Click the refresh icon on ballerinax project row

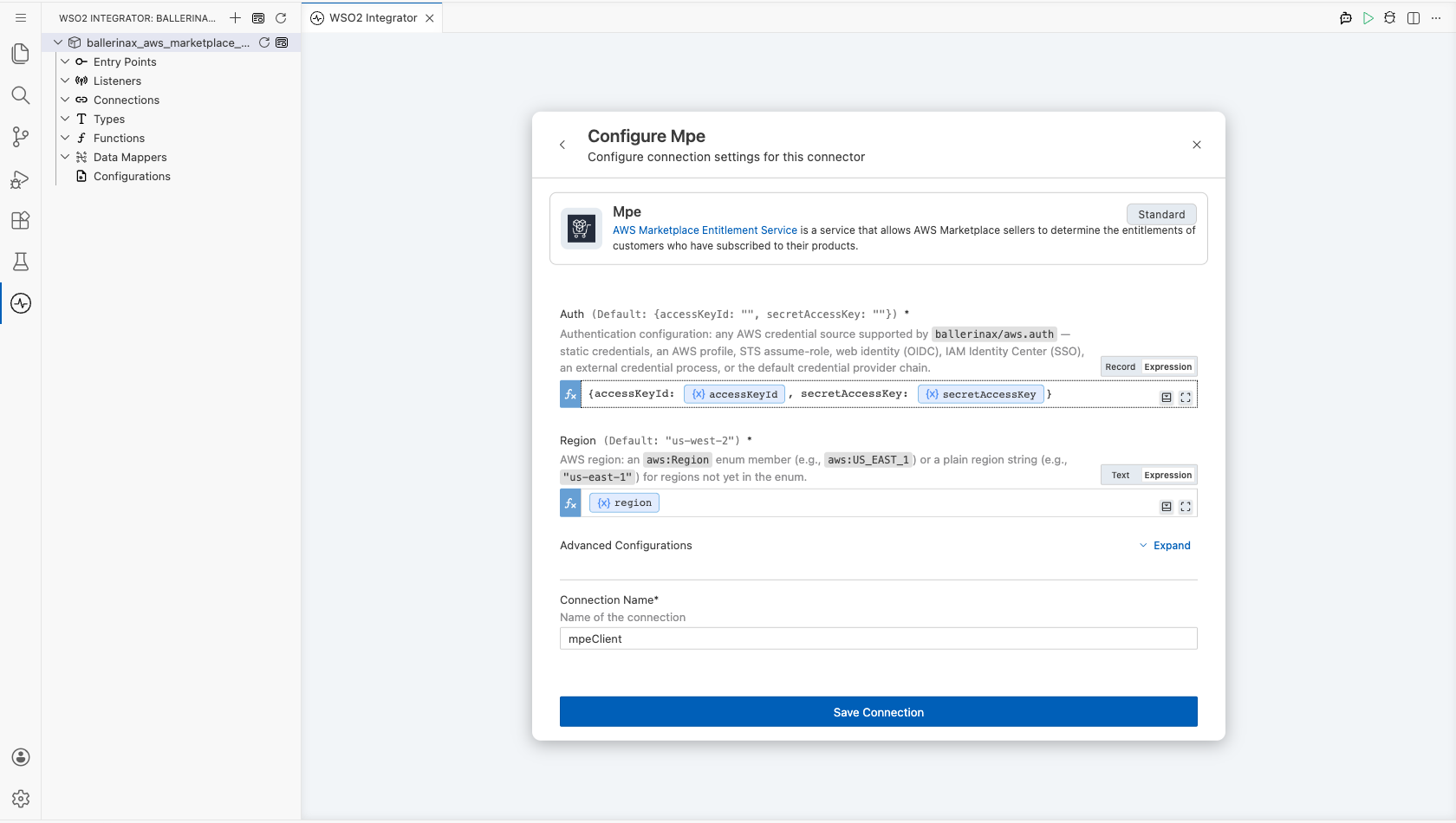point(264,42)
